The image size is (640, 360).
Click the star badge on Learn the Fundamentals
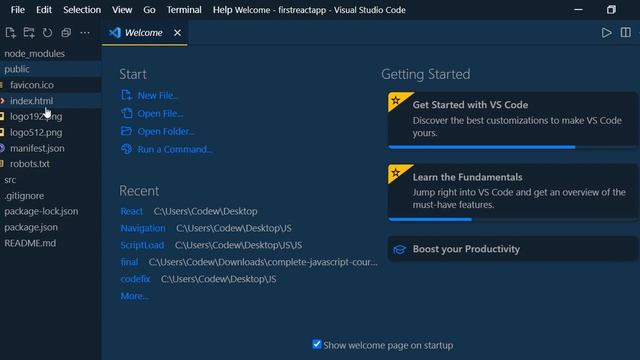pos(396,172)
